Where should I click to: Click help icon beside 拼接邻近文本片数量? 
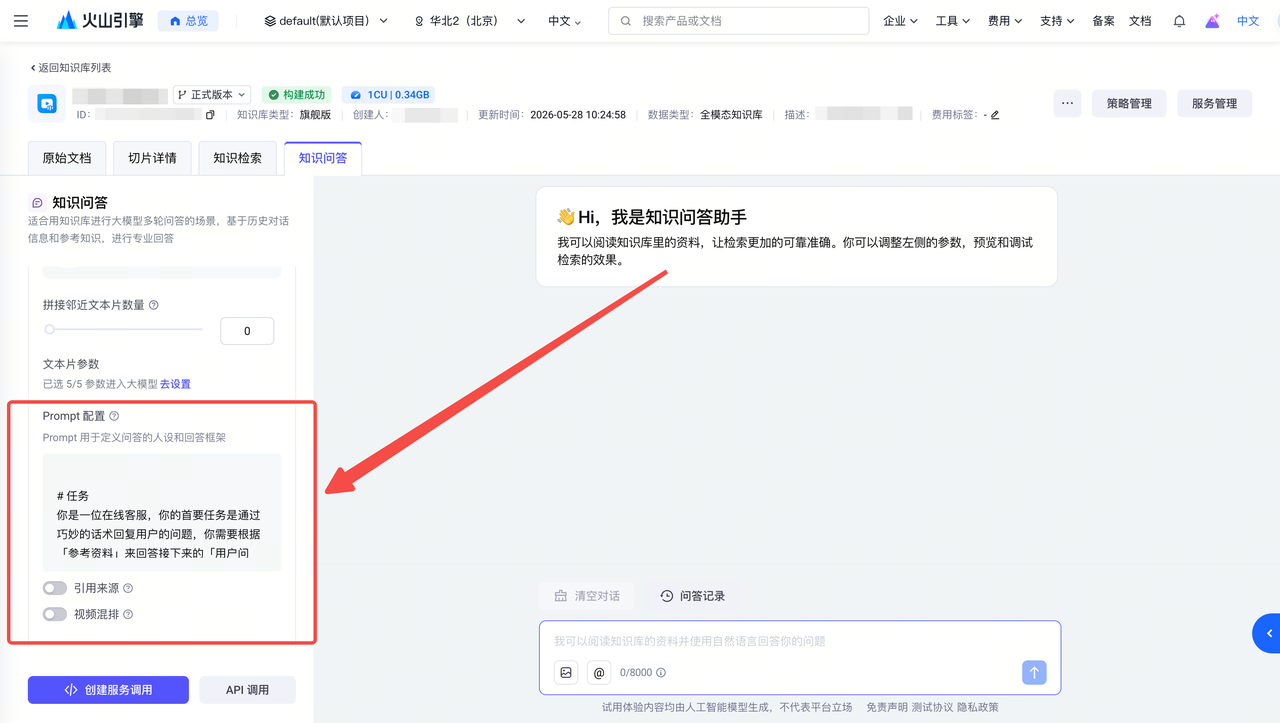click(154, 305)
